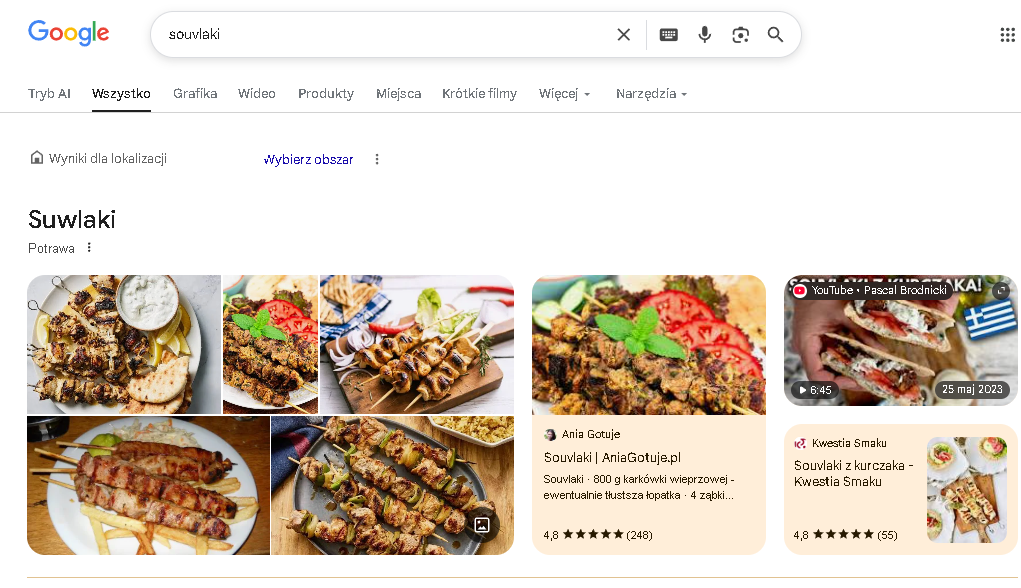1021x588 pixels.
Task: Click the 25 maj 2023 date badge
Action: [972, 389]
